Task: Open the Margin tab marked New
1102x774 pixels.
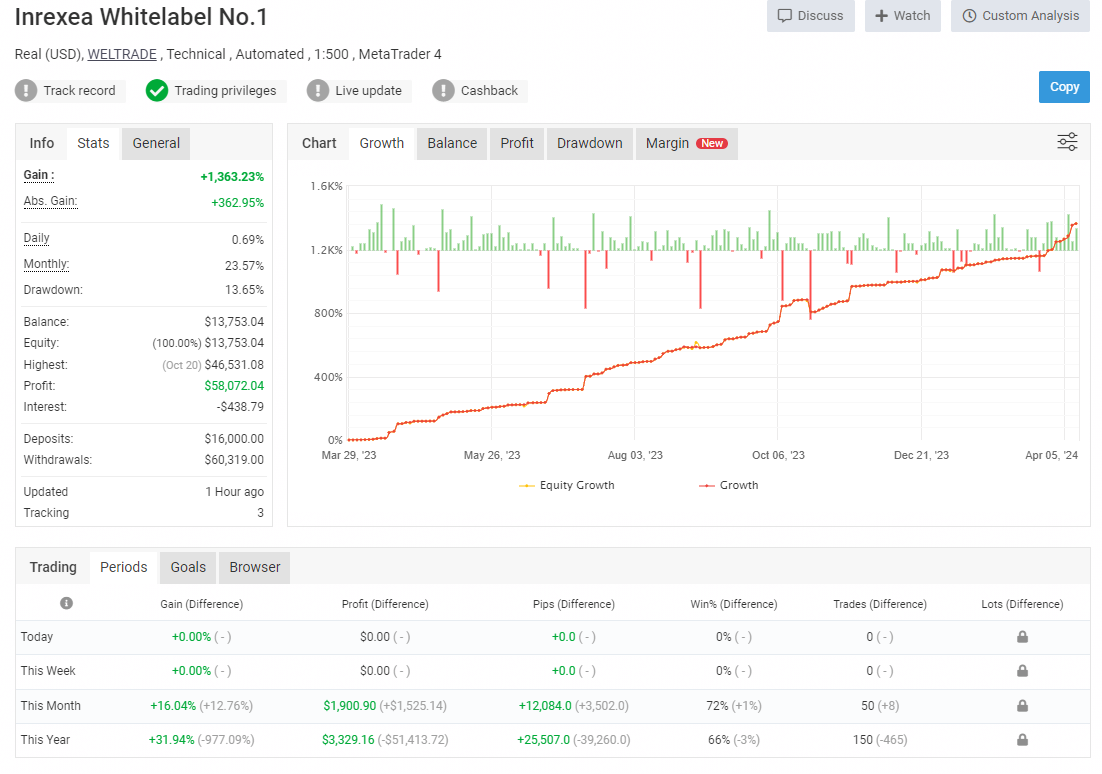Action: coord(685,143)
